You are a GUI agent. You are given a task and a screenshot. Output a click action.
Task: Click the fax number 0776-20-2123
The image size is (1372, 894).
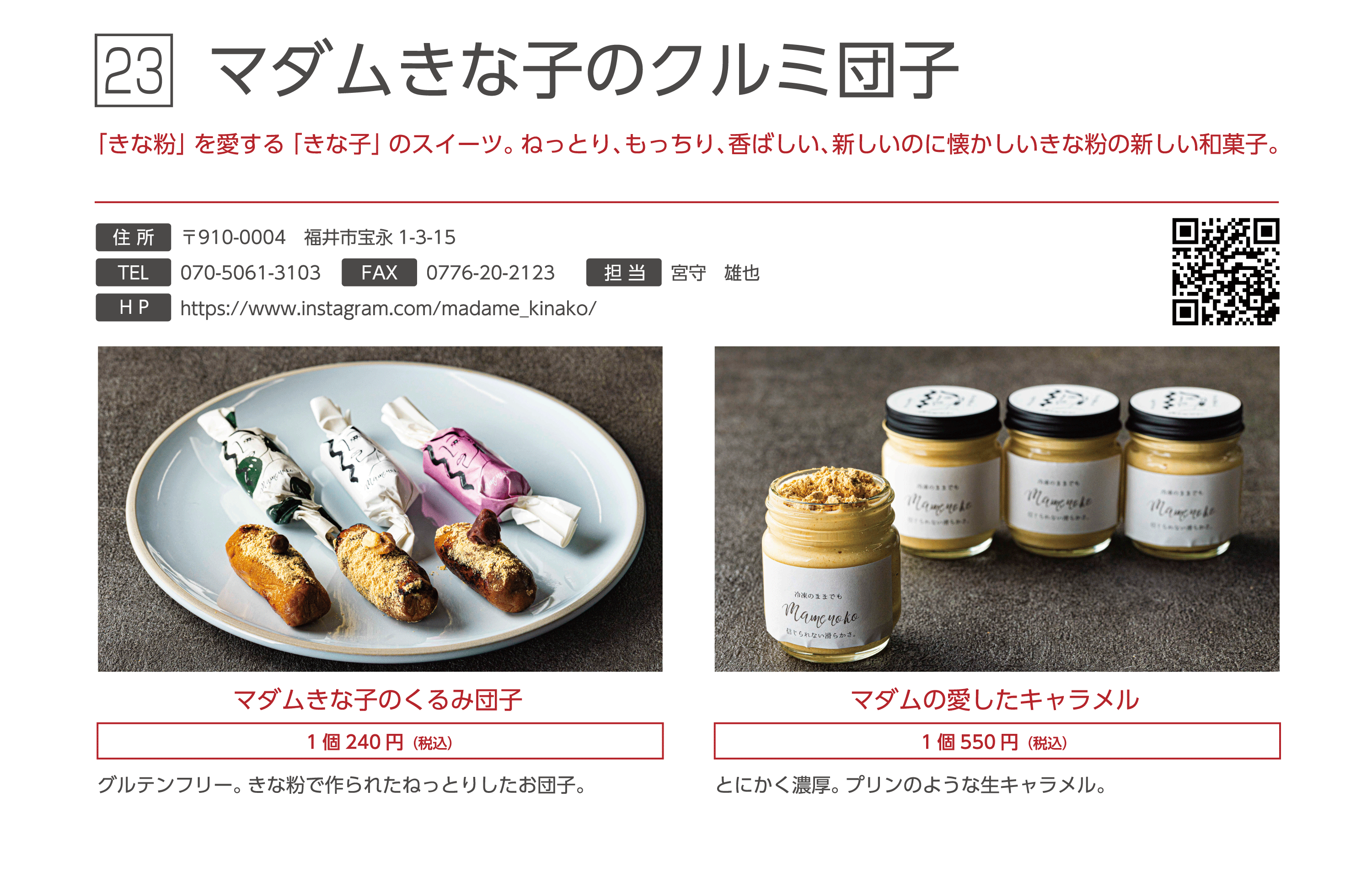491,273
